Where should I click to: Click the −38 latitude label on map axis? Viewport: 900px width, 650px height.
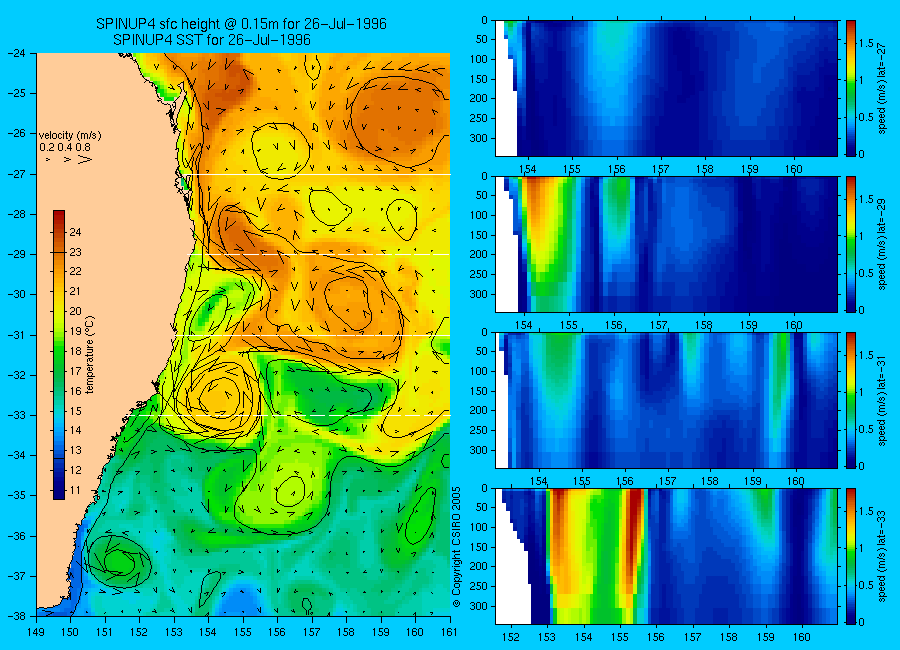pos(16,616)
